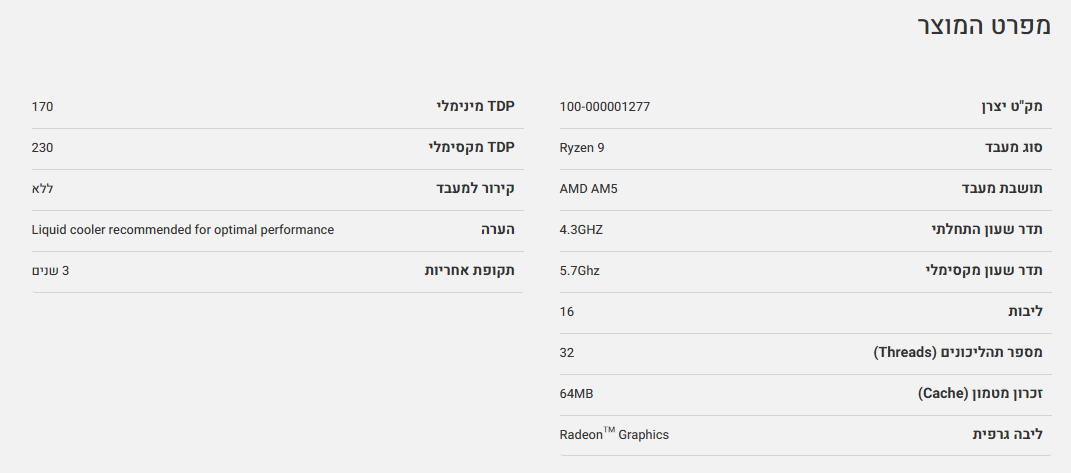The width and height of the screenshot is (1071, 473).
Task: Click the 'ליבות' cores label
Action: click(1025, 311)
